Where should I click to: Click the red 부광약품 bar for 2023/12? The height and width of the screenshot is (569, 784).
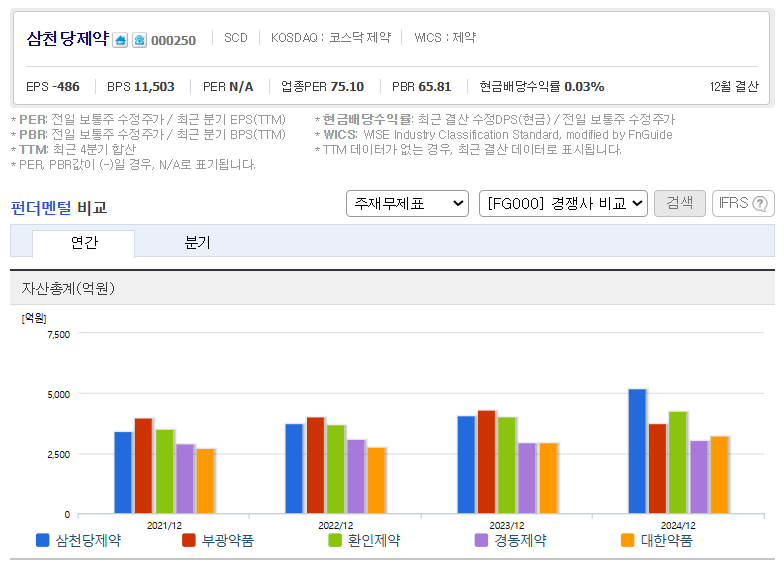pyautogui.click(x=486, y=462)
